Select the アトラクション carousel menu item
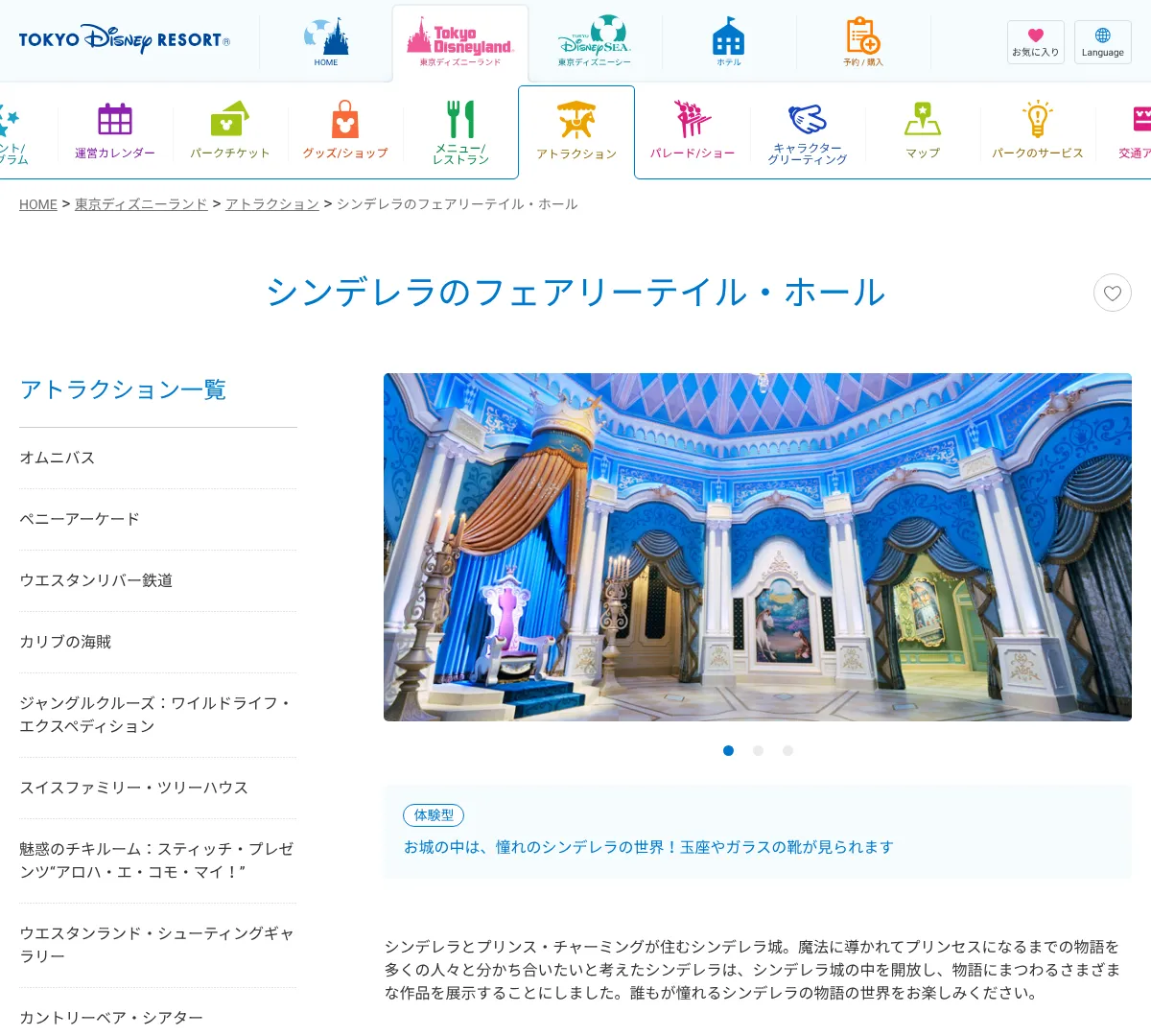Viewport: 1151px width, 1036px height. click(x=576, y=132)
